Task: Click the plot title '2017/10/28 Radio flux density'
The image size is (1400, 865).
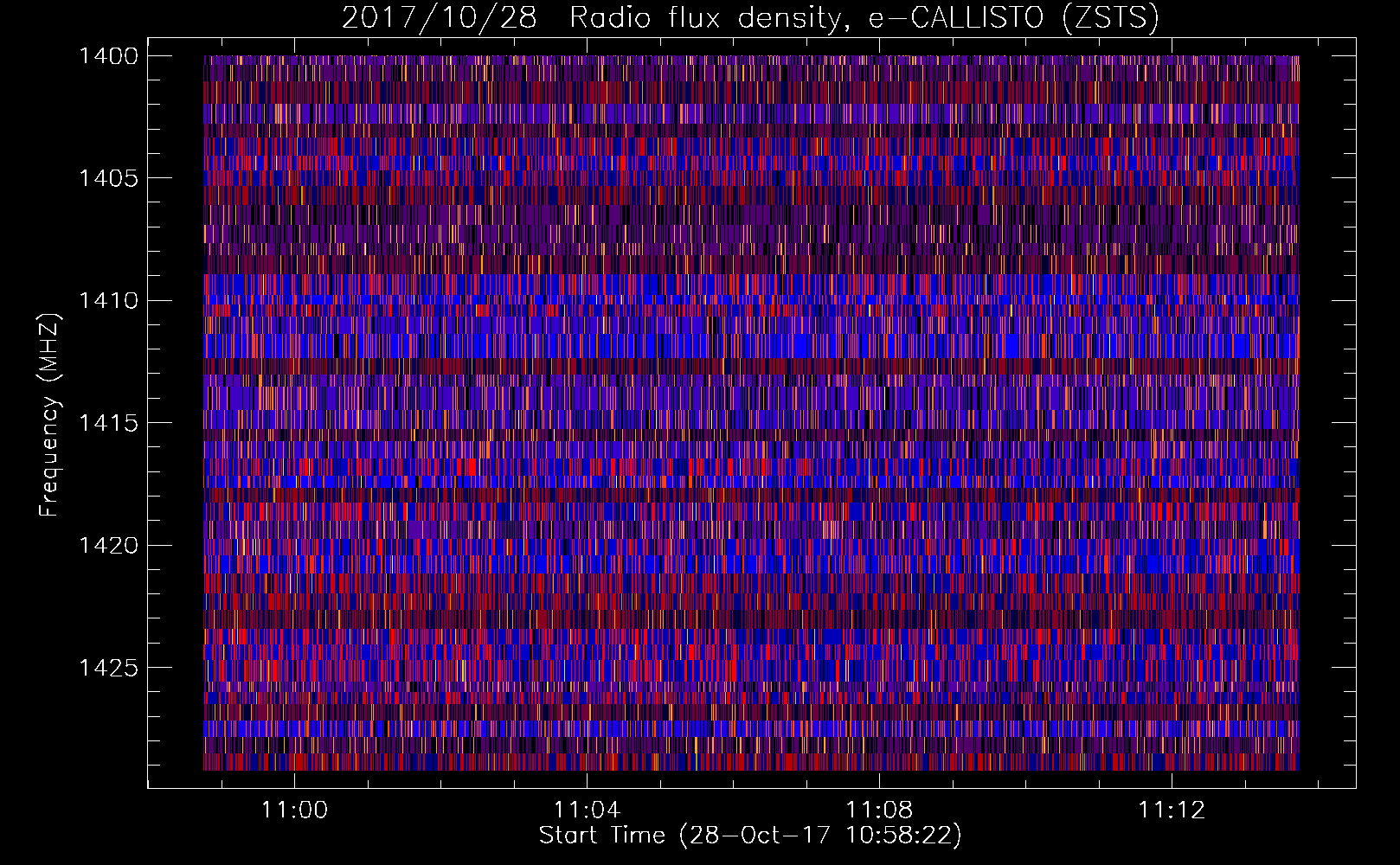Action: pyautogui.click(x=750, y=17)
